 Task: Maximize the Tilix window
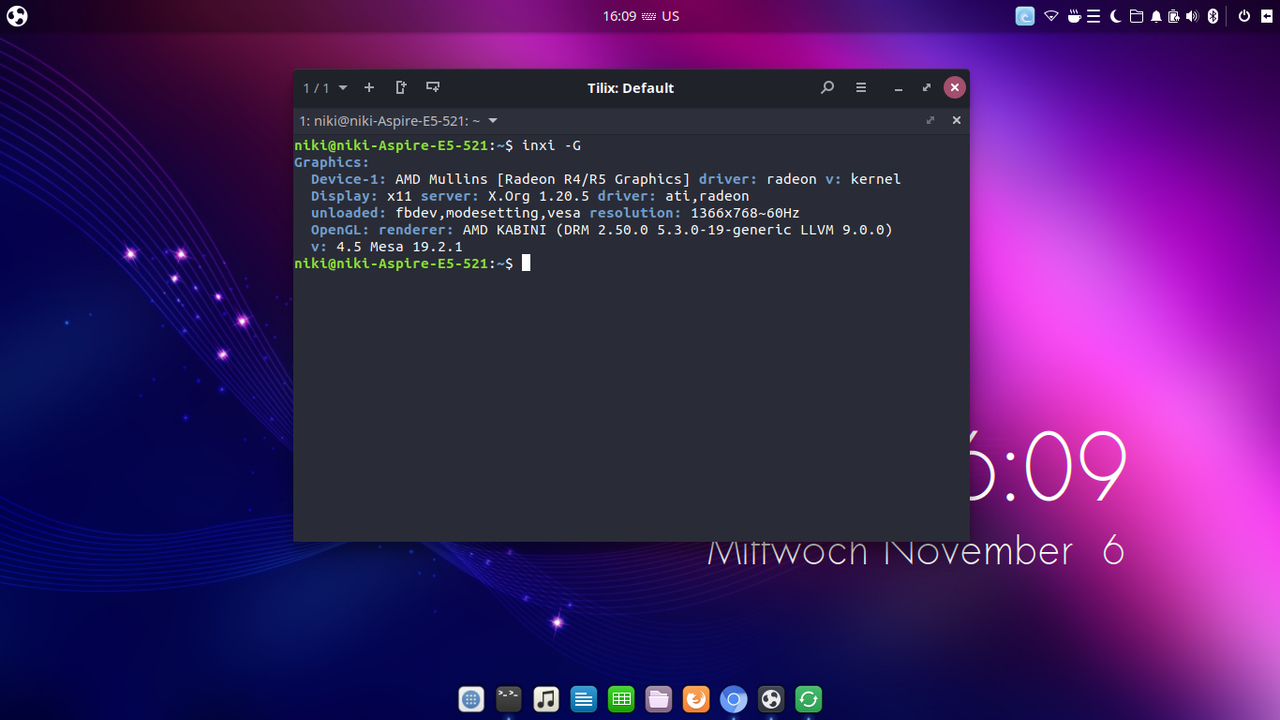click(x=927, y=88)
